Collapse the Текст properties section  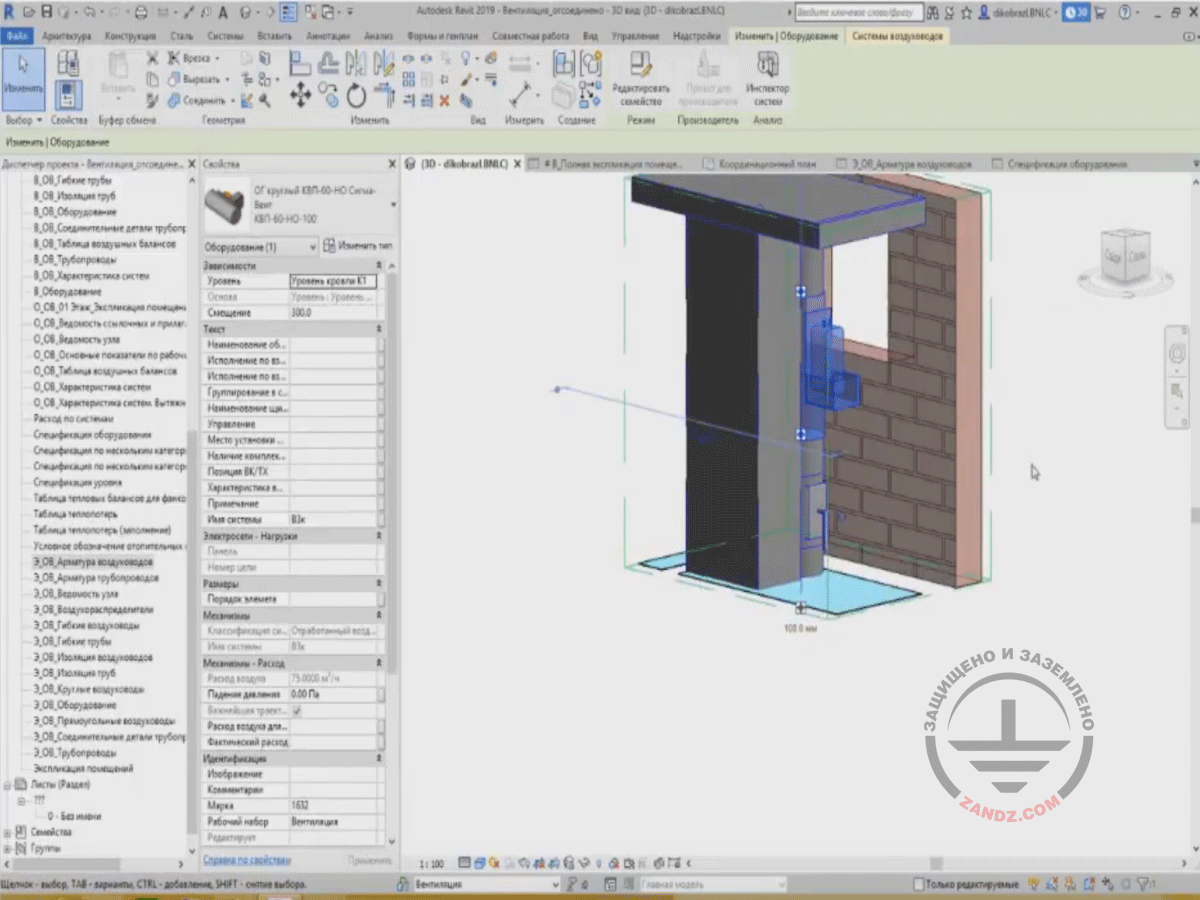[378, 329]
